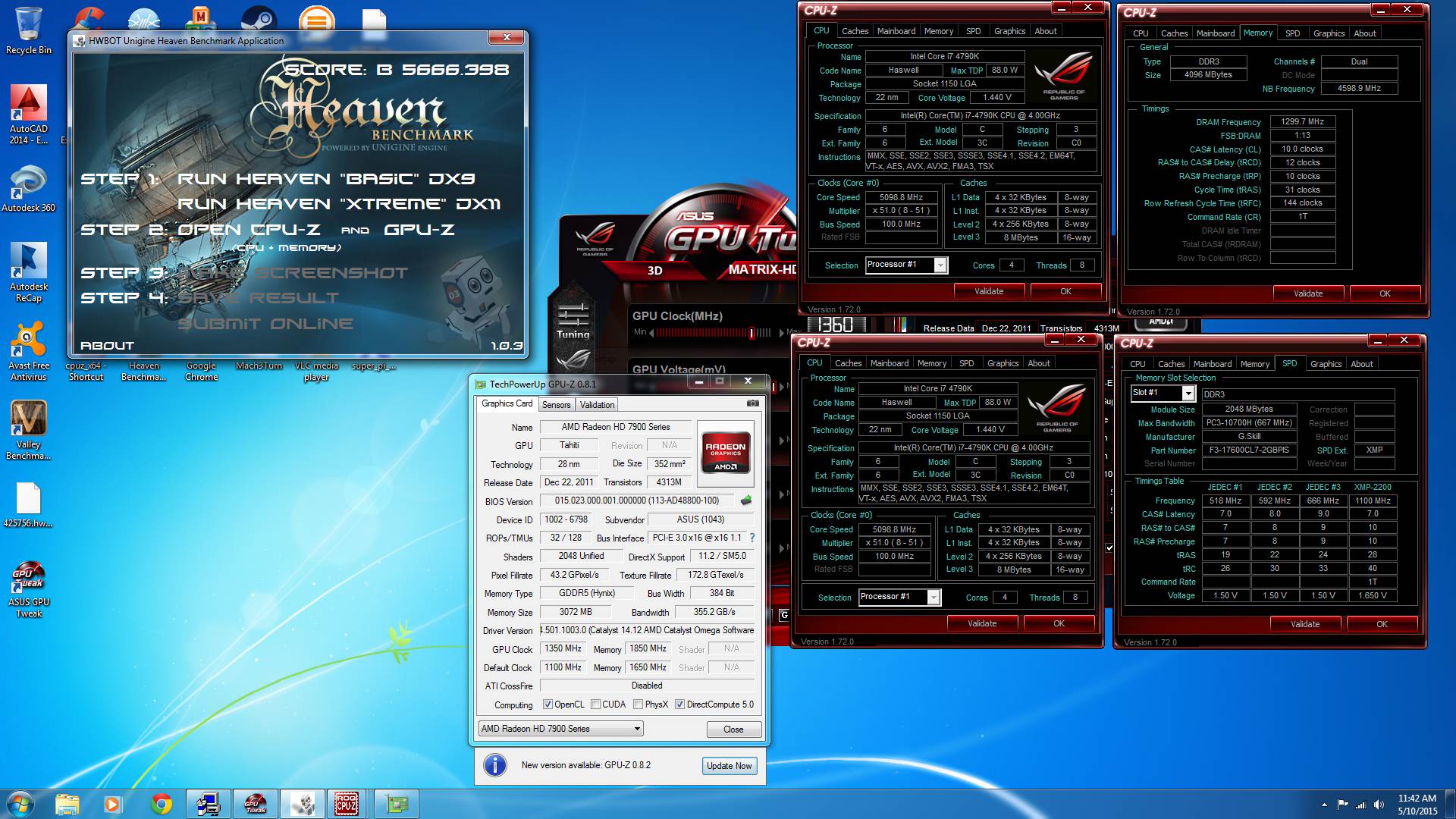Viewport: 1456px width, 819px height.
Task: Toggle the CUDA checkbox in GPU-Z
Action: [x=595, y=704]
